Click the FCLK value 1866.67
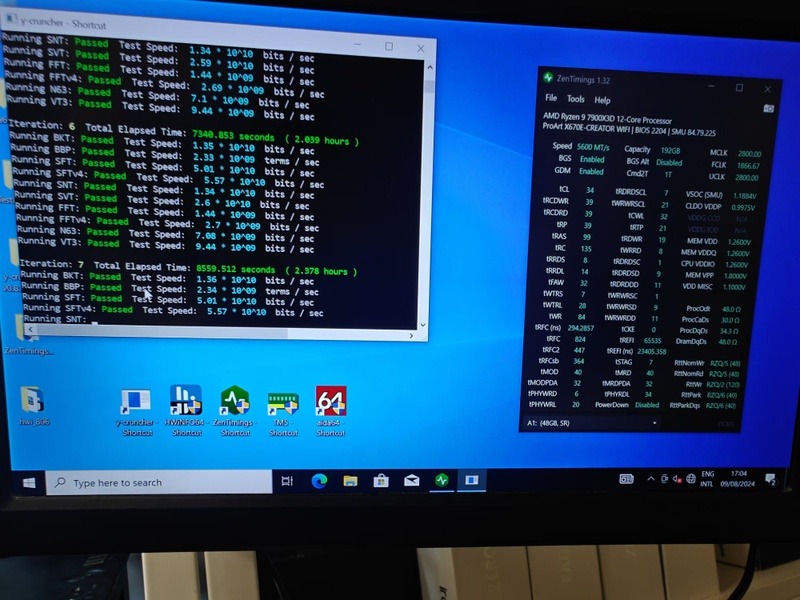This screenshot has height=600, width=800. (x=748, y=166)
